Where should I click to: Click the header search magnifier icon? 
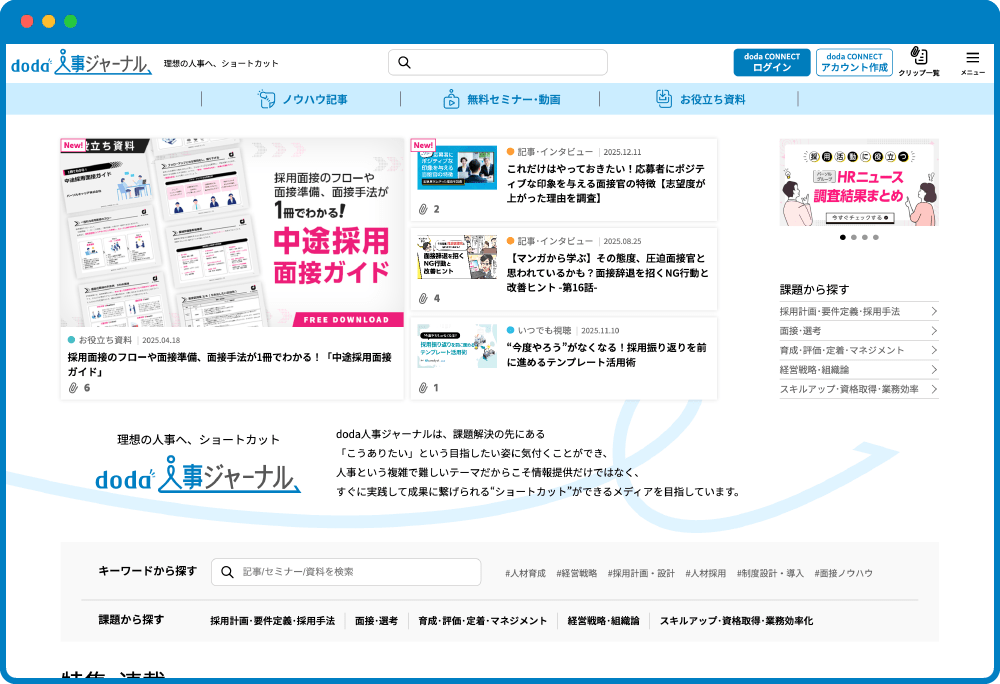(x=405, y=63)
